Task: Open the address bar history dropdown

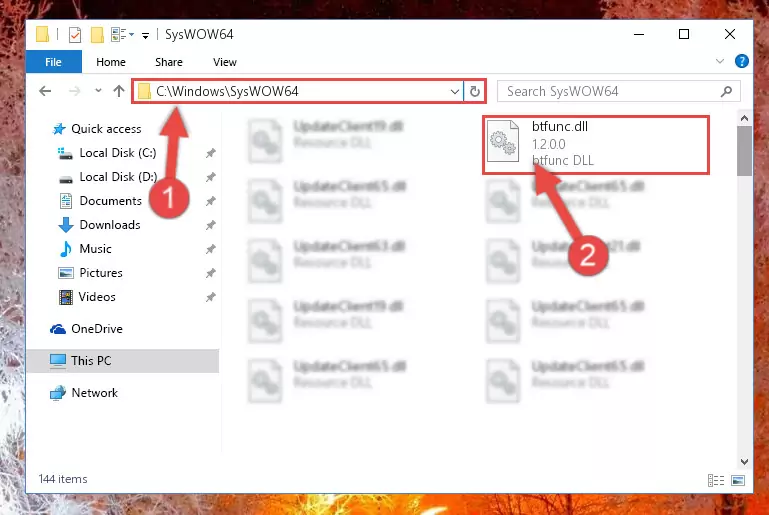Action: [455, 91]
